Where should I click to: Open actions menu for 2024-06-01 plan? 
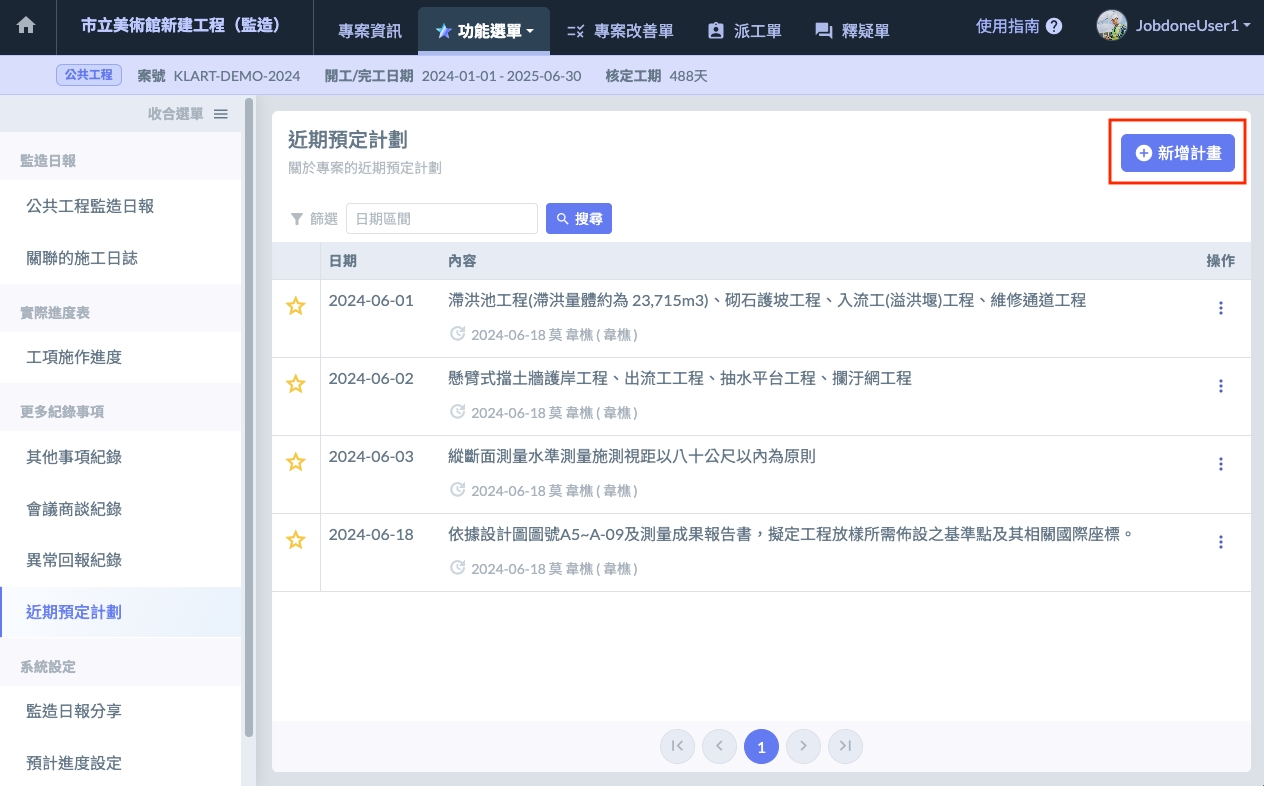(1220, 308)
